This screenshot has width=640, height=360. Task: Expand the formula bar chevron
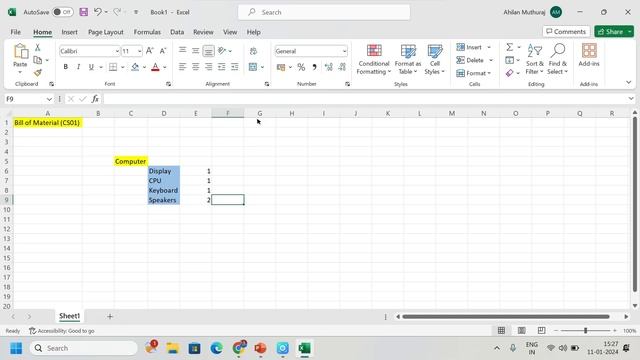631,99
